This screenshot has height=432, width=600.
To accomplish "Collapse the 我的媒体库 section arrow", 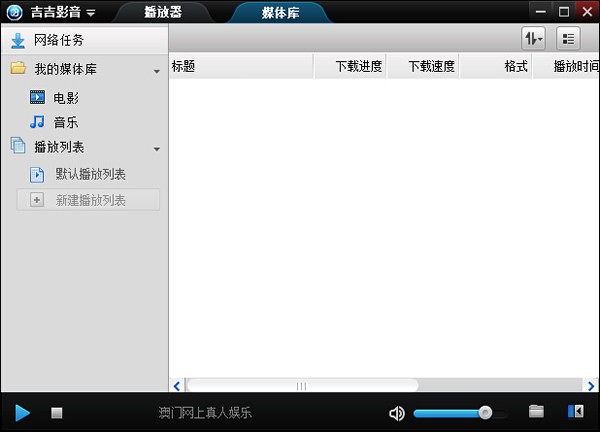I will (x=157, y=71).
